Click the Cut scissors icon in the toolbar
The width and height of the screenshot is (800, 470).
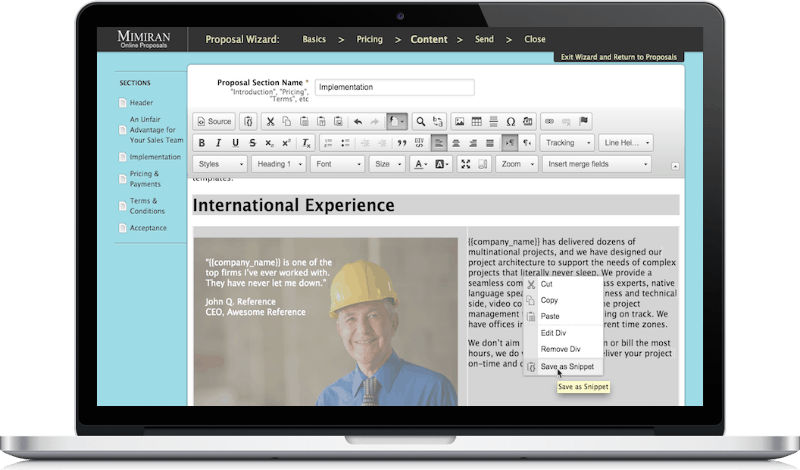coord(270,121)
